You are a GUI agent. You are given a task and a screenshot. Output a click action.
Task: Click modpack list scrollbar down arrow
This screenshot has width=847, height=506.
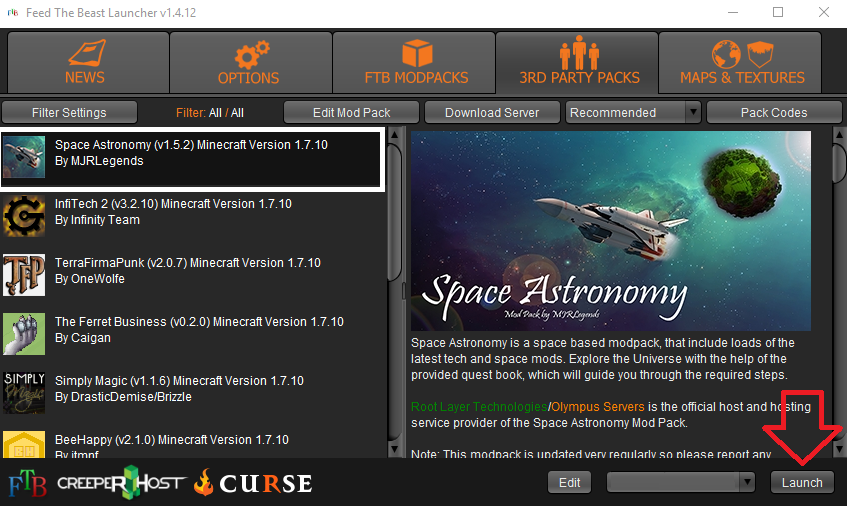pyautogui.click(x=394, y=449)
